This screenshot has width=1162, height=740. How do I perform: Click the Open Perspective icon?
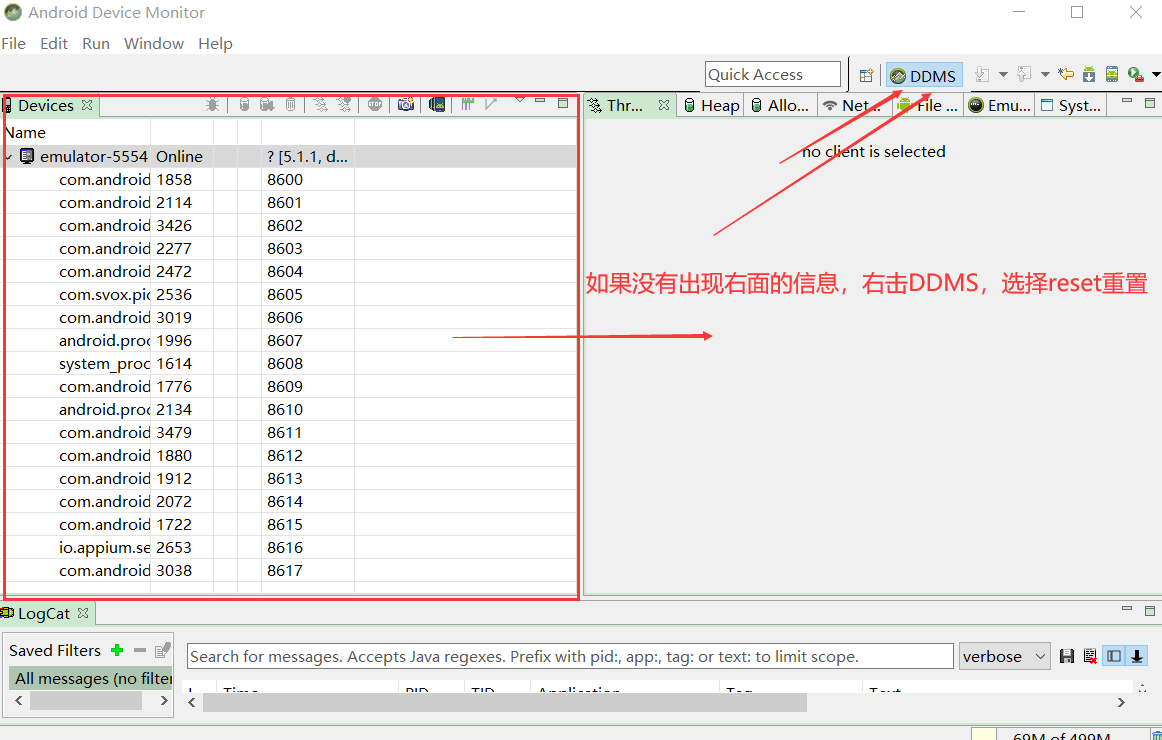pyautogui.click(x=866, y=75)
